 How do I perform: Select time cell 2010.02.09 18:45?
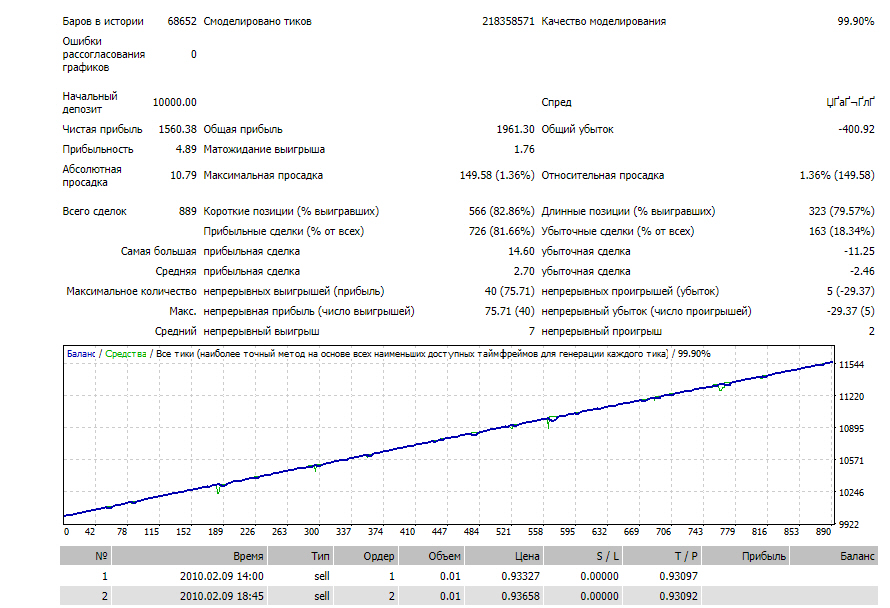pos(221,596)
